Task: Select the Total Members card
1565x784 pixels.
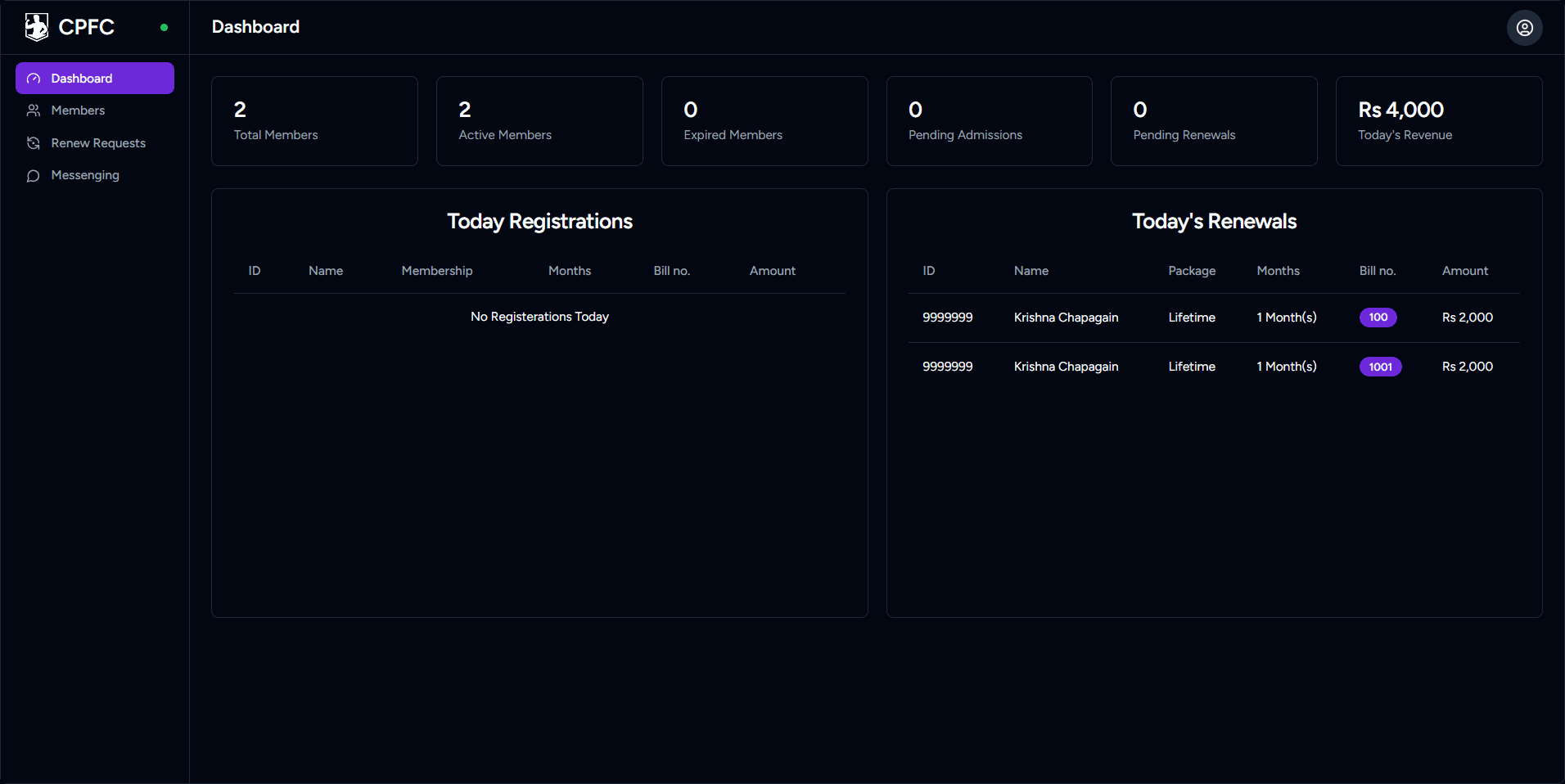Action: 314,121
